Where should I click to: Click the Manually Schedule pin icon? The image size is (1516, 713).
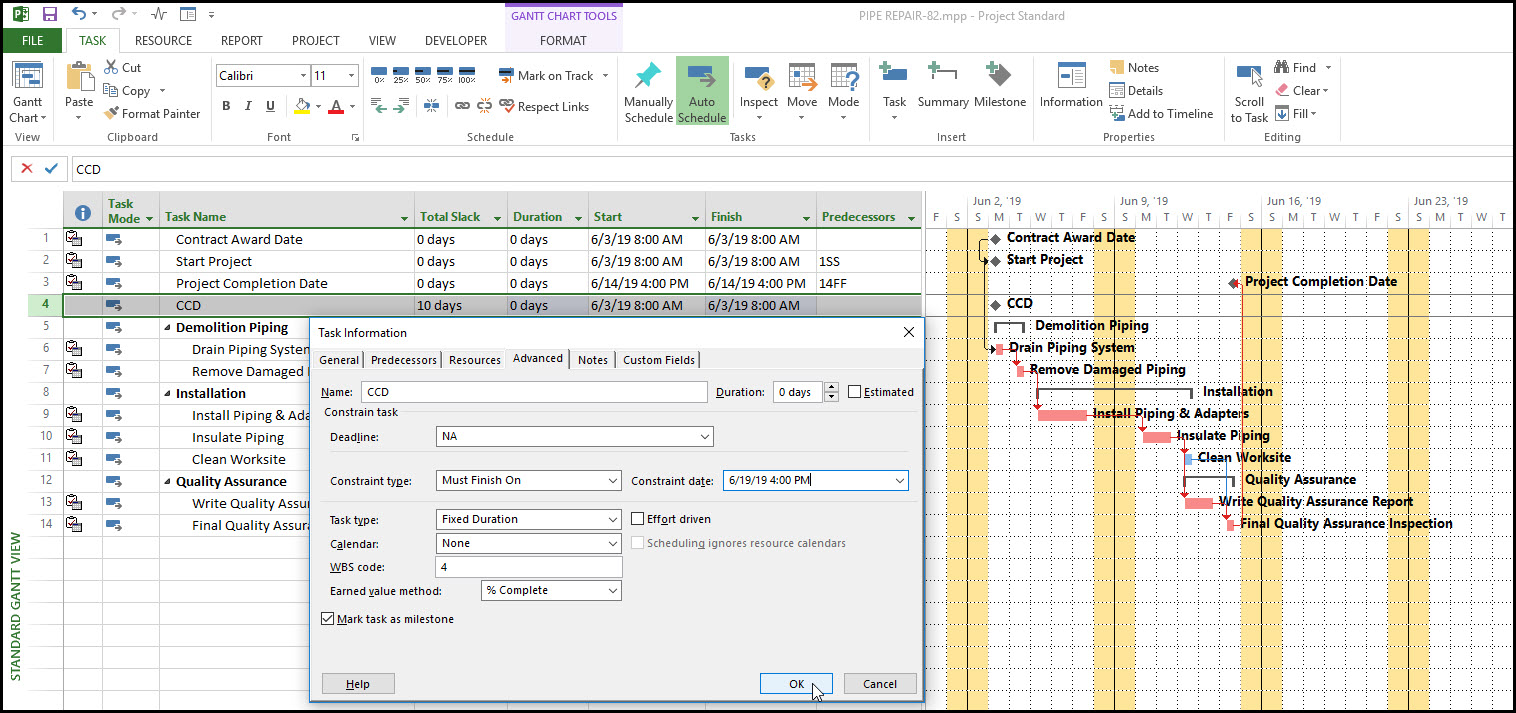[x=648, y=78]
